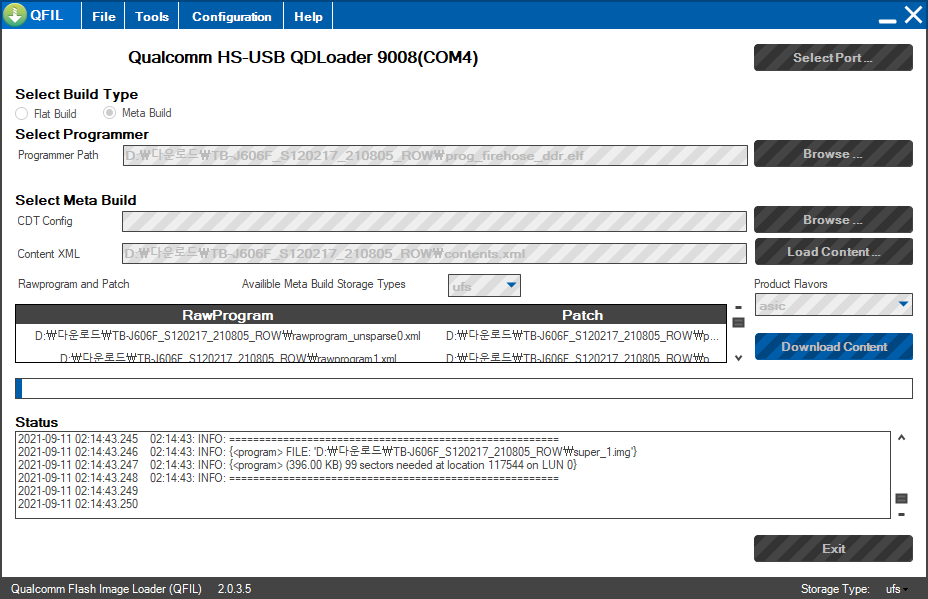Screen dimensions: 928x599
Task: Close the QFIL window
Action: click(913, 15)
